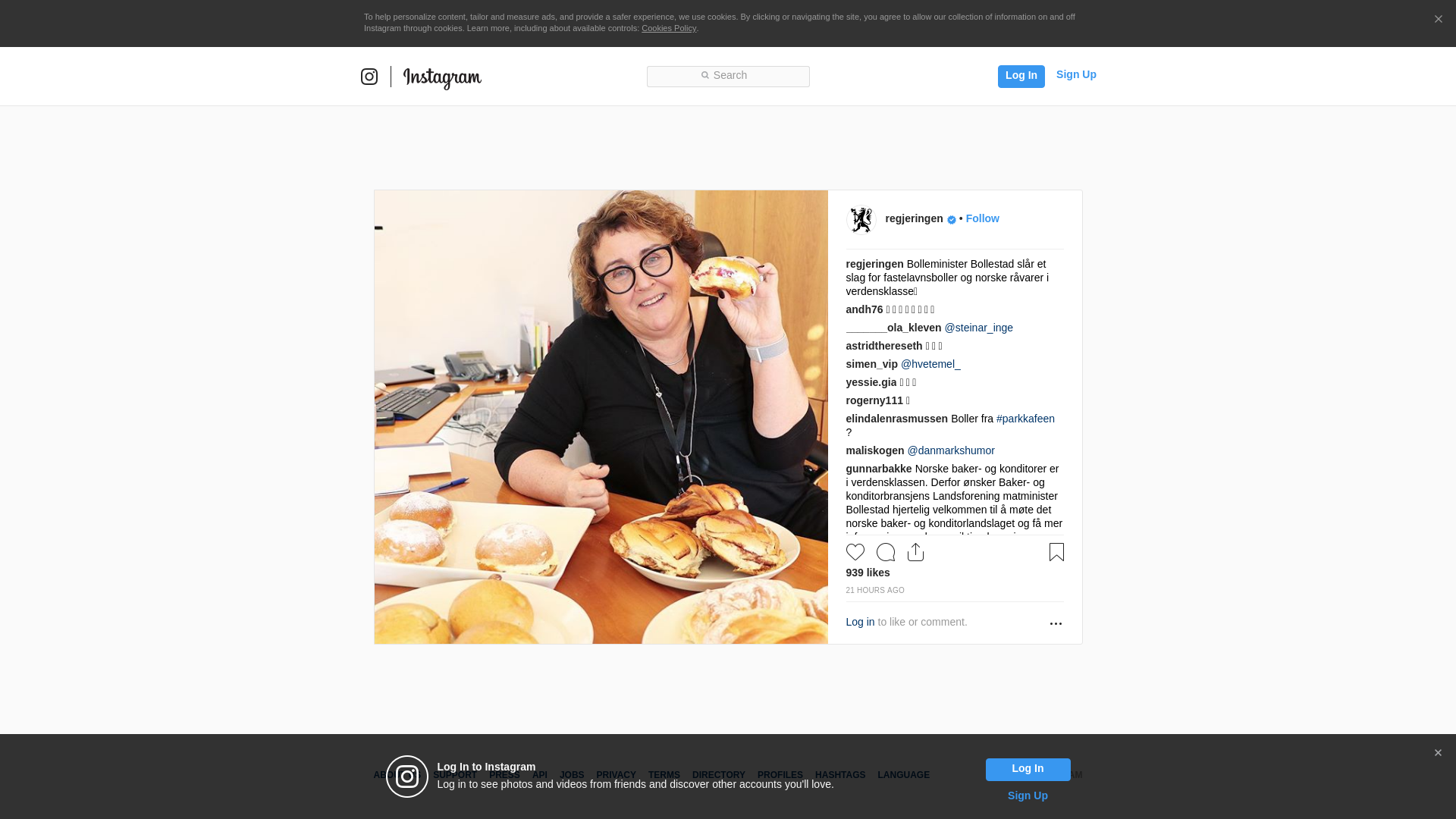Click the Instagram wordmark logo

(442, 77)
